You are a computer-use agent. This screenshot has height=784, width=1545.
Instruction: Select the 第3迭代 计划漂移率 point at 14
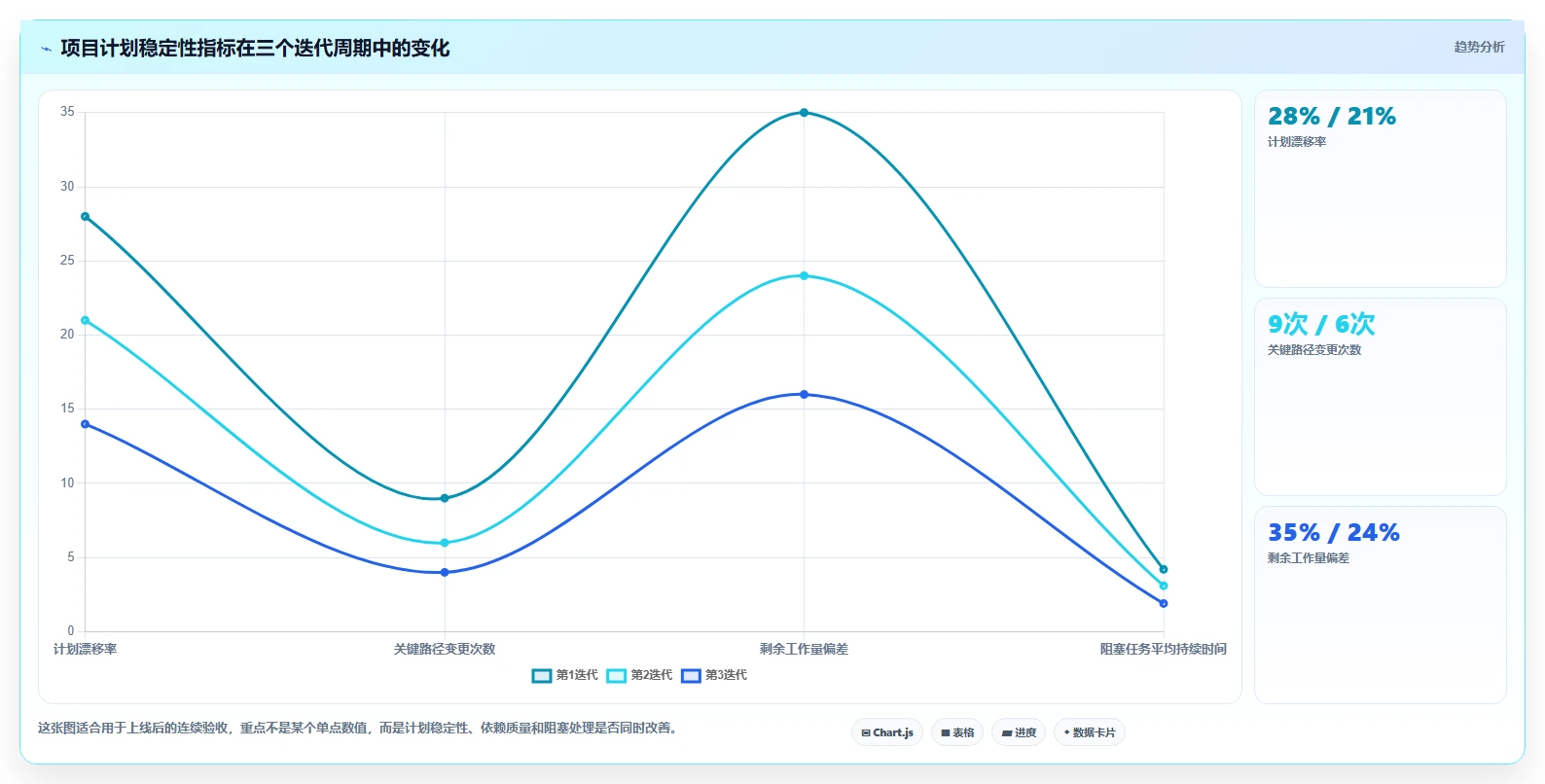pyautogui.click(x=86, y=424)
